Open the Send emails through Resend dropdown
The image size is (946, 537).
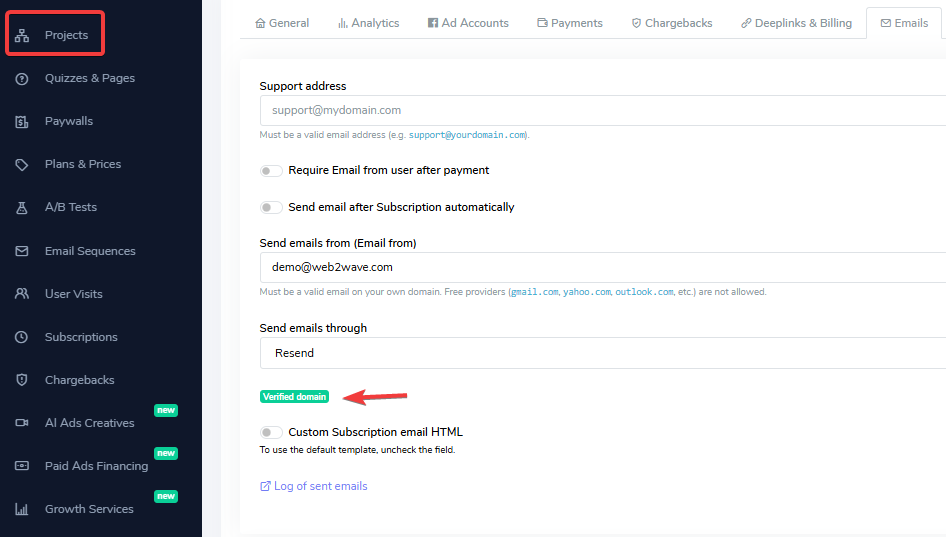[x=603, y=353]
